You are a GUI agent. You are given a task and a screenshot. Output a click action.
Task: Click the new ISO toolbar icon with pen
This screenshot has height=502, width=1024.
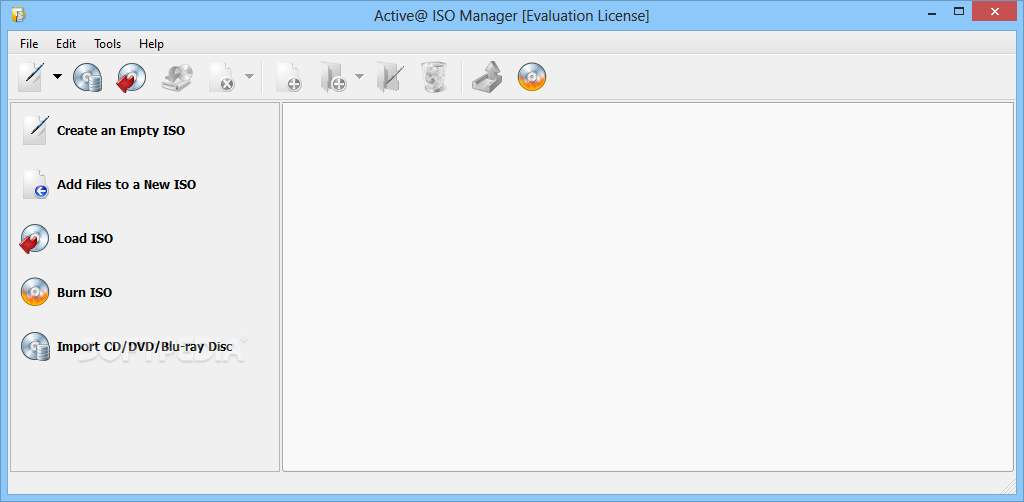(x=33, y=76)
